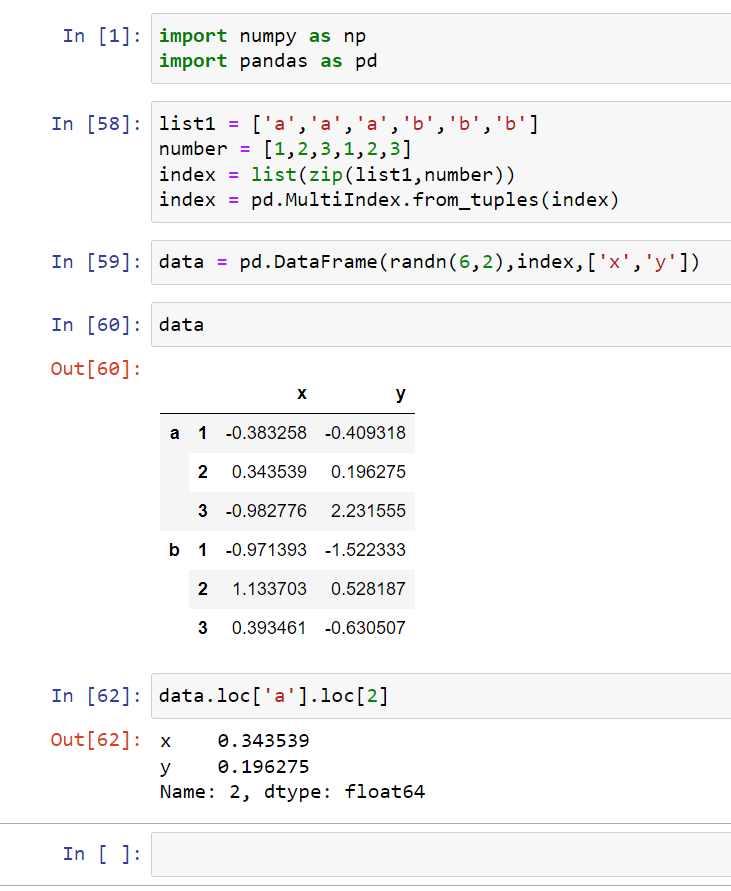
Task: Click index label a in table
Action: pos(175,433)
